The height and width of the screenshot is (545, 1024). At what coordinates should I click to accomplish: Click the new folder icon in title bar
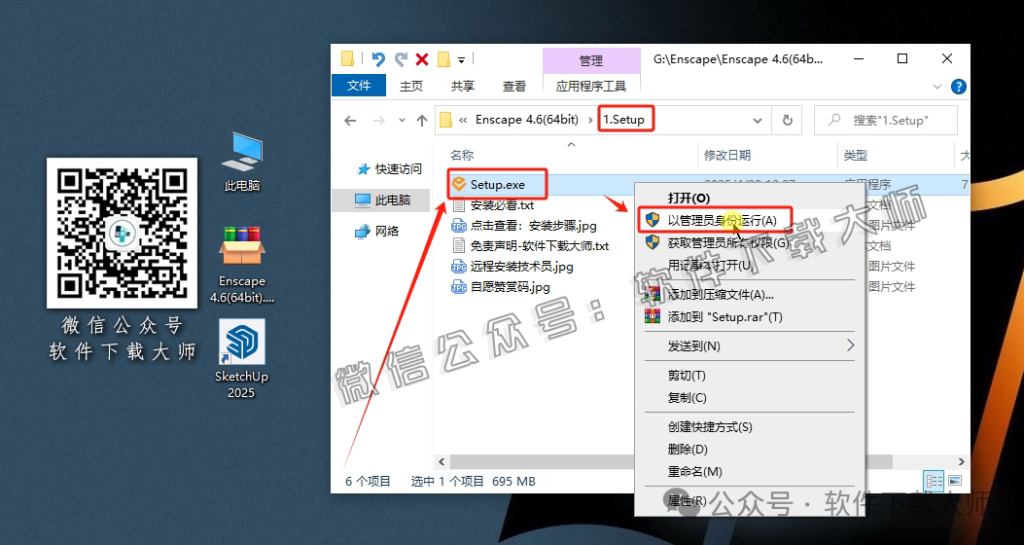[444, 60]
